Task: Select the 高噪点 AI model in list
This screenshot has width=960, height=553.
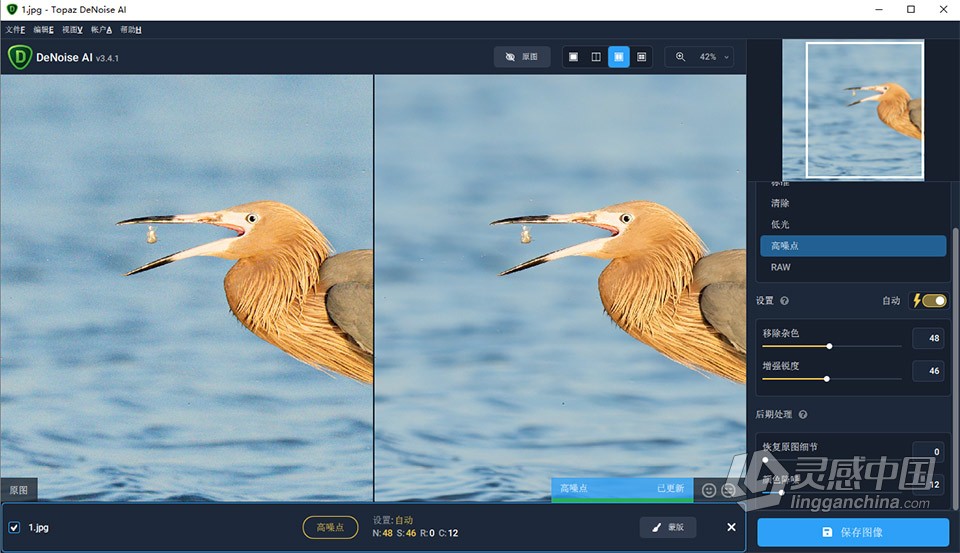Action: click(853, 246)
